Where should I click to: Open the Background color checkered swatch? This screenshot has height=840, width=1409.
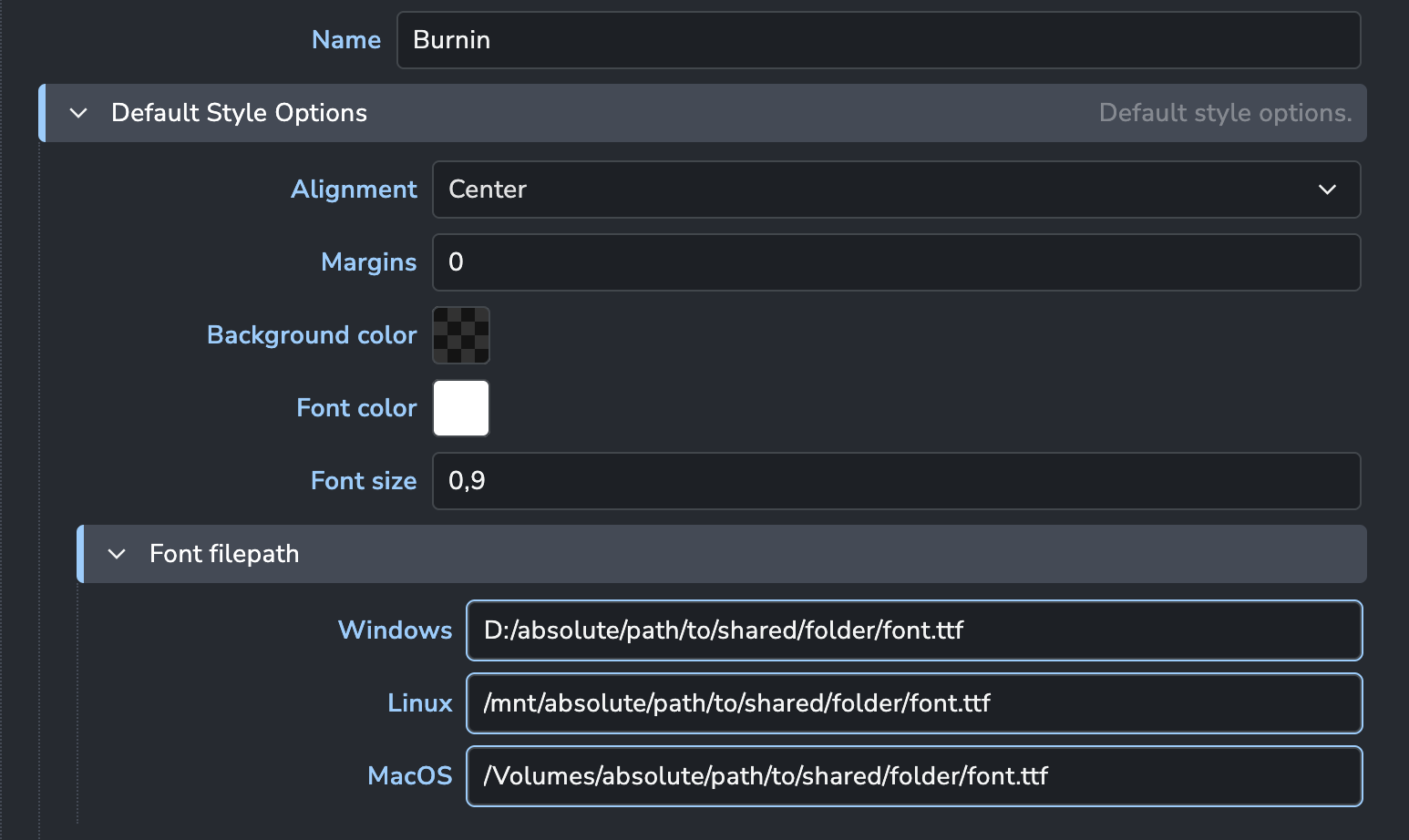click(461, 335)
